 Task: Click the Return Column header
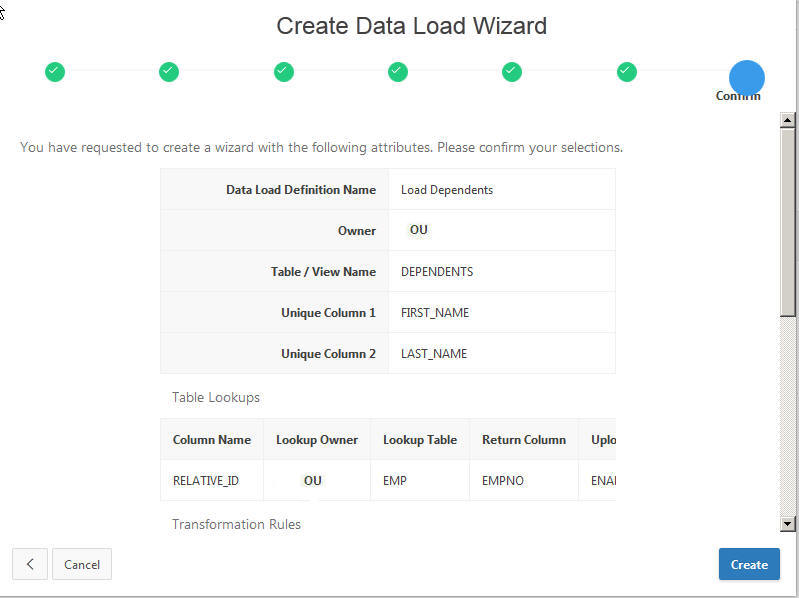(x=524, y=440)
